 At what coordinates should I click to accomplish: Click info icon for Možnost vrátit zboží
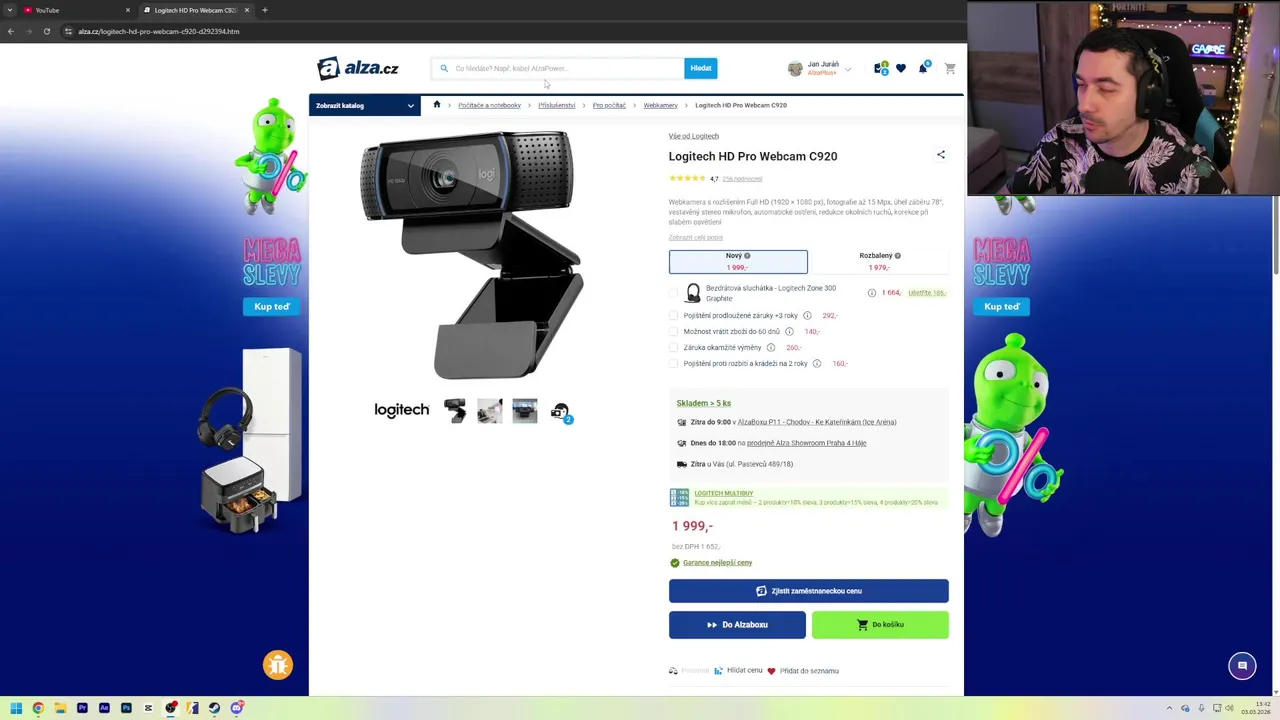(x=789, y=332)
